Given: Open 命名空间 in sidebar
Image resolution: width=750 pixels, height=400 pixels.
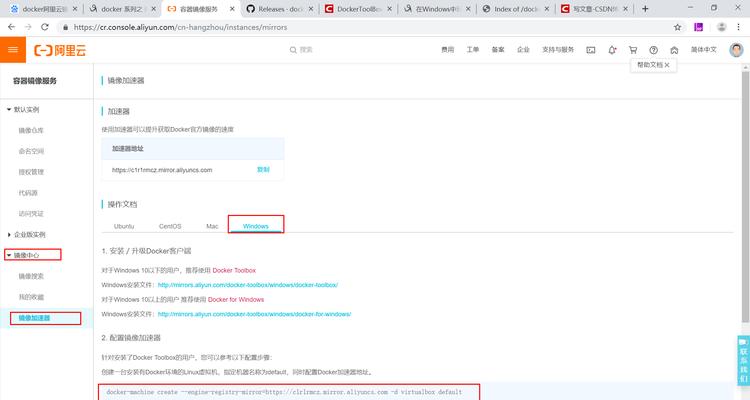Looking at the screenshot, I should pyautogui.click(x=31, y=151).
